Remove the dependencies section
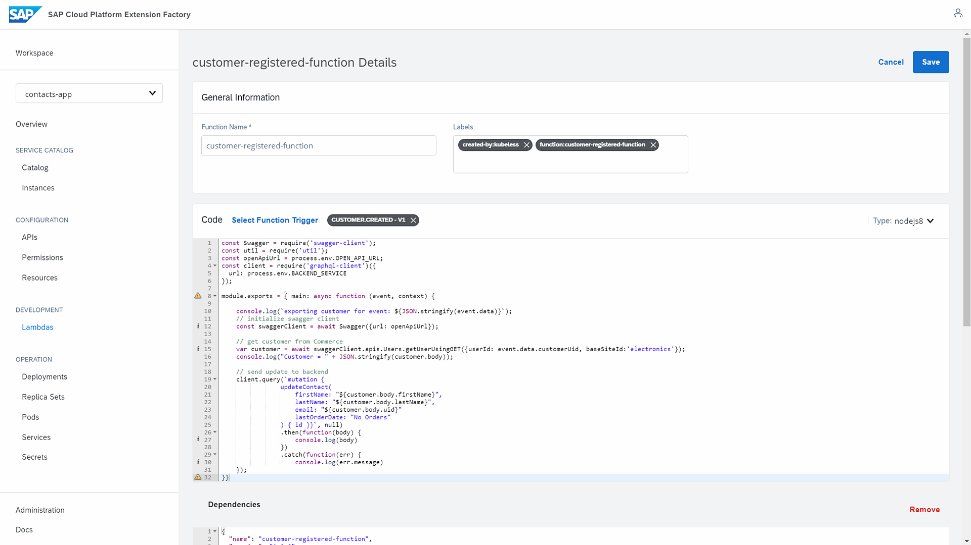 [x=925, y=509]
